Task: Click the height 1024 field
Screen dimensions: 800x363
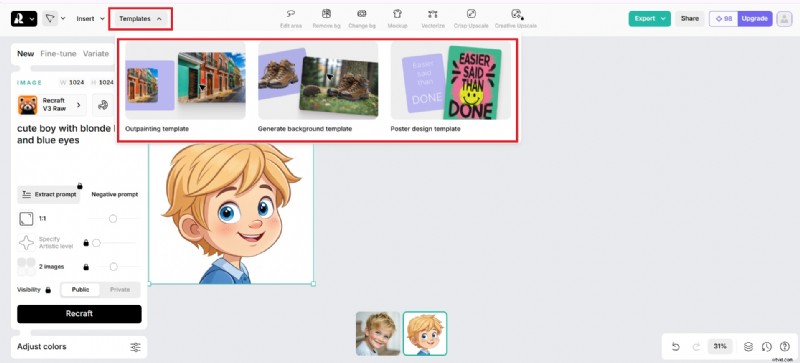Action: (103, 83)
